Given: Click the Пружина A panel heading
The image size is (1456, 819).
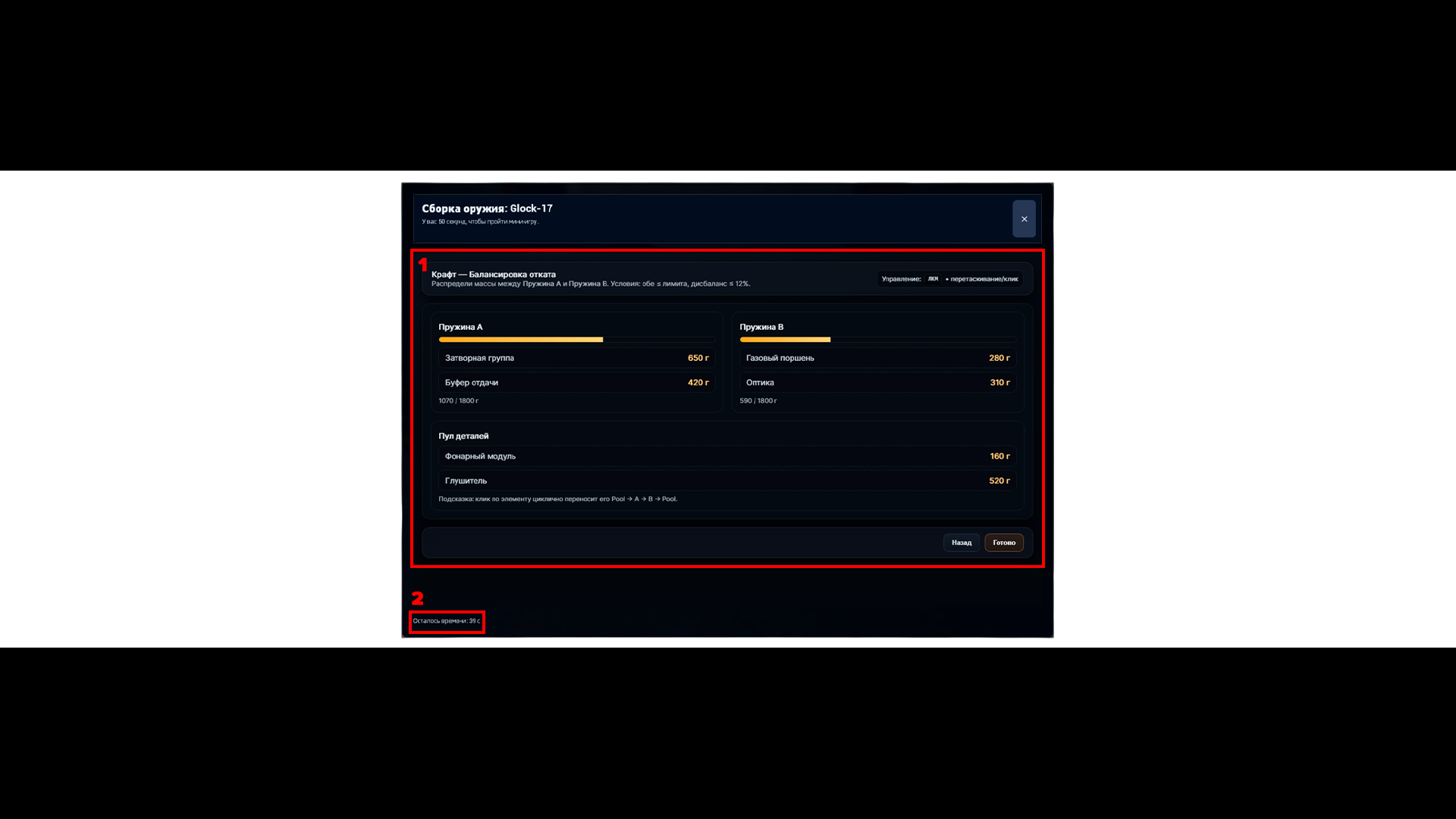Looking at the screenshot, I should coord(460,327).
